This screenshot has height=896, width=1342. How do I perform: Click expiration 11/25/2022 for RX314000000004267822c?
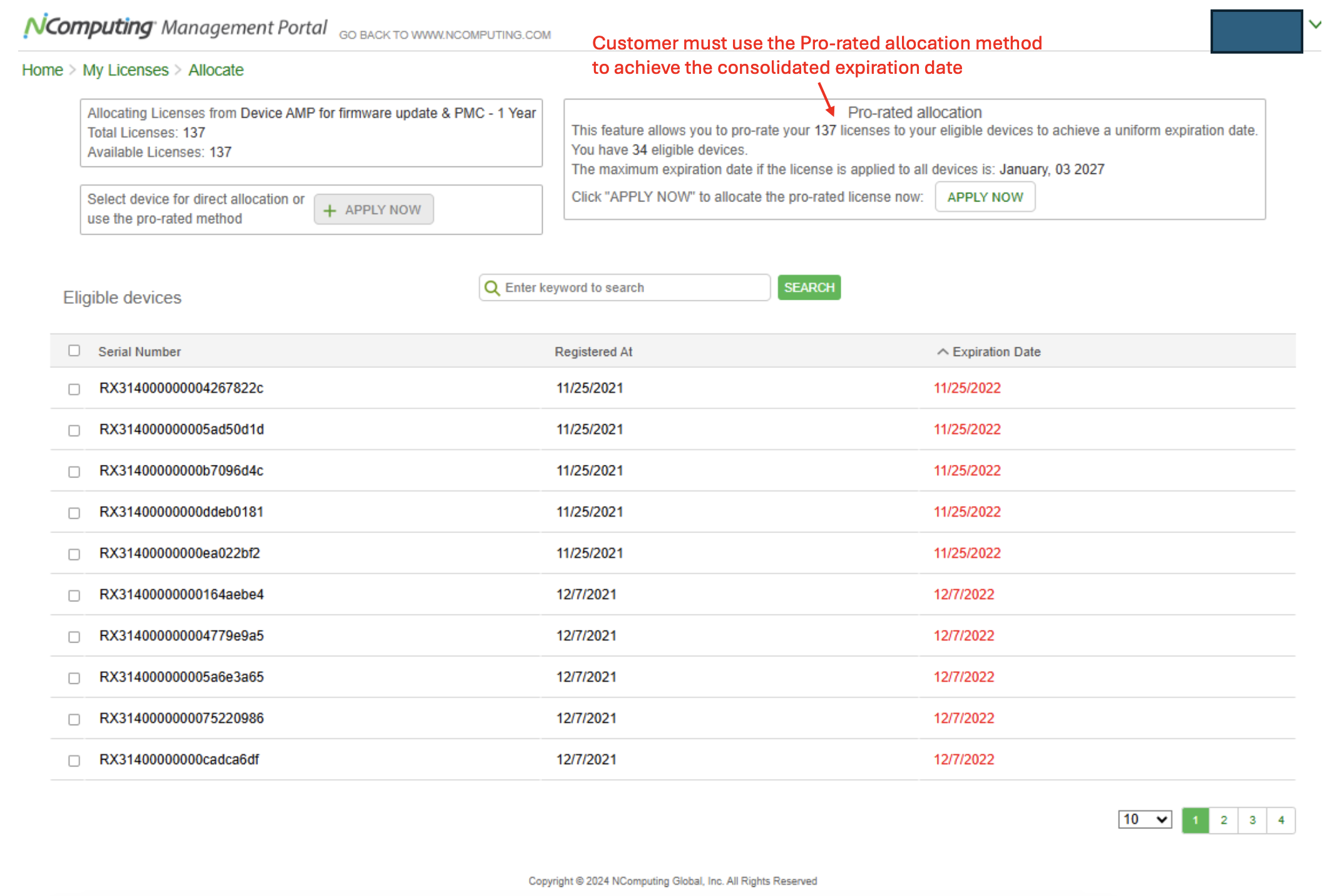(x=967, y=388)
